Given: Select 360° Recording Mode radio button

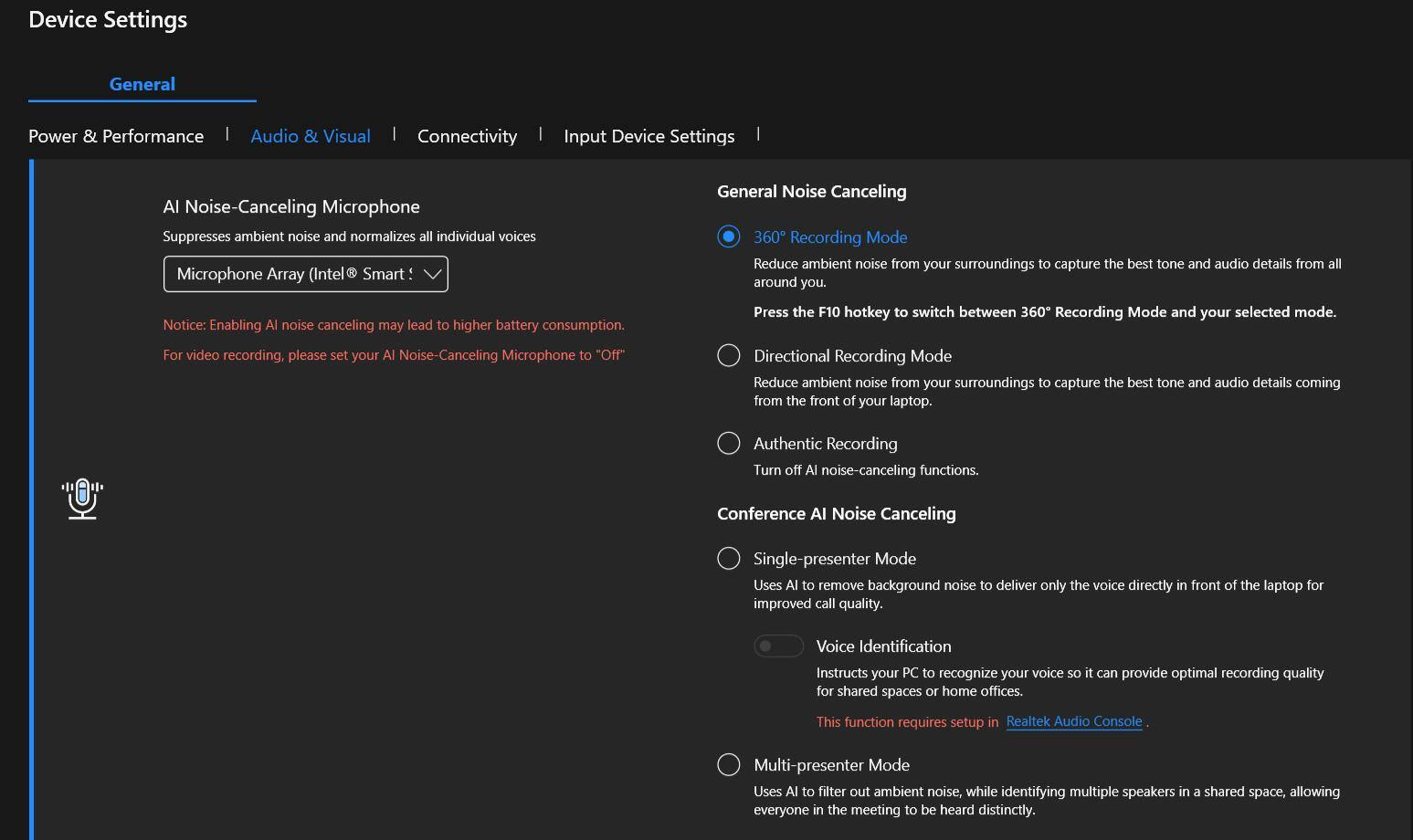Looking at the screenshot, I should 729,237.
